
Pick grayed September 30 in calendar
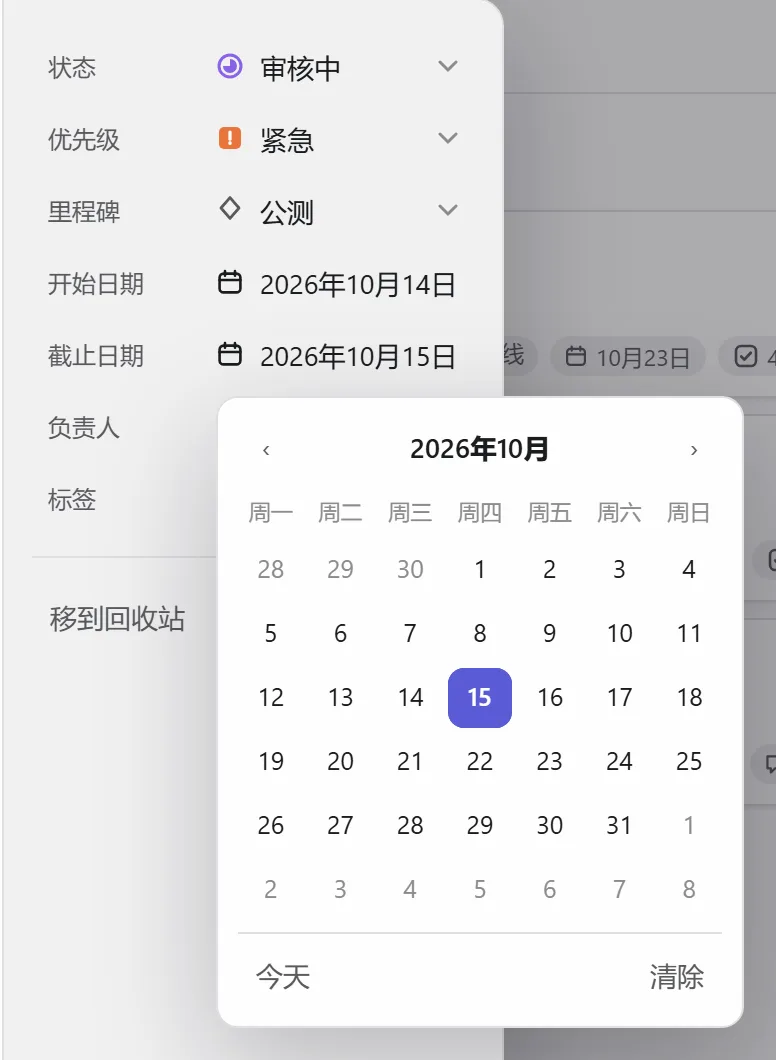[x=410, y=569]
